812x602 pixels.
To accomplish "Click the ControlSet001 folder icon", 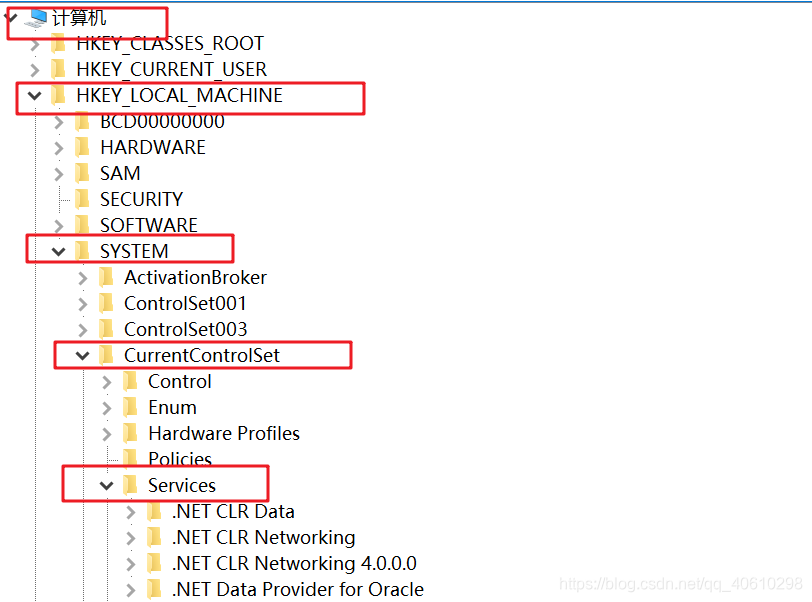I will 106,303.
